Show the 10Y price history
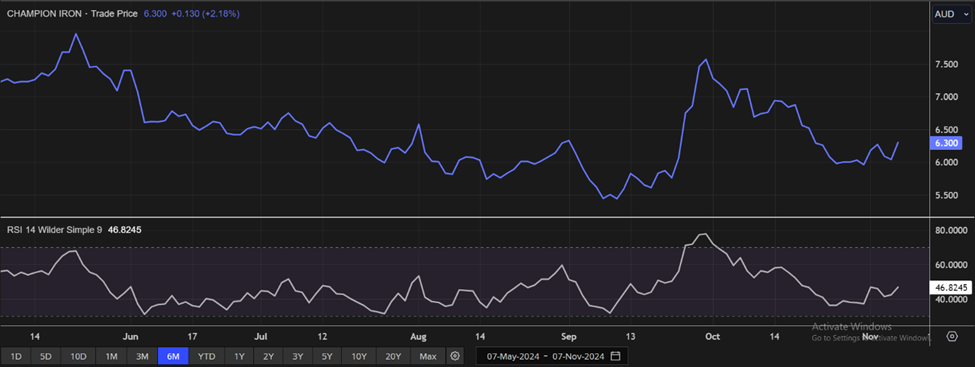Image resolution: width=975 pixels, height=367 pixels. point(359,356)
